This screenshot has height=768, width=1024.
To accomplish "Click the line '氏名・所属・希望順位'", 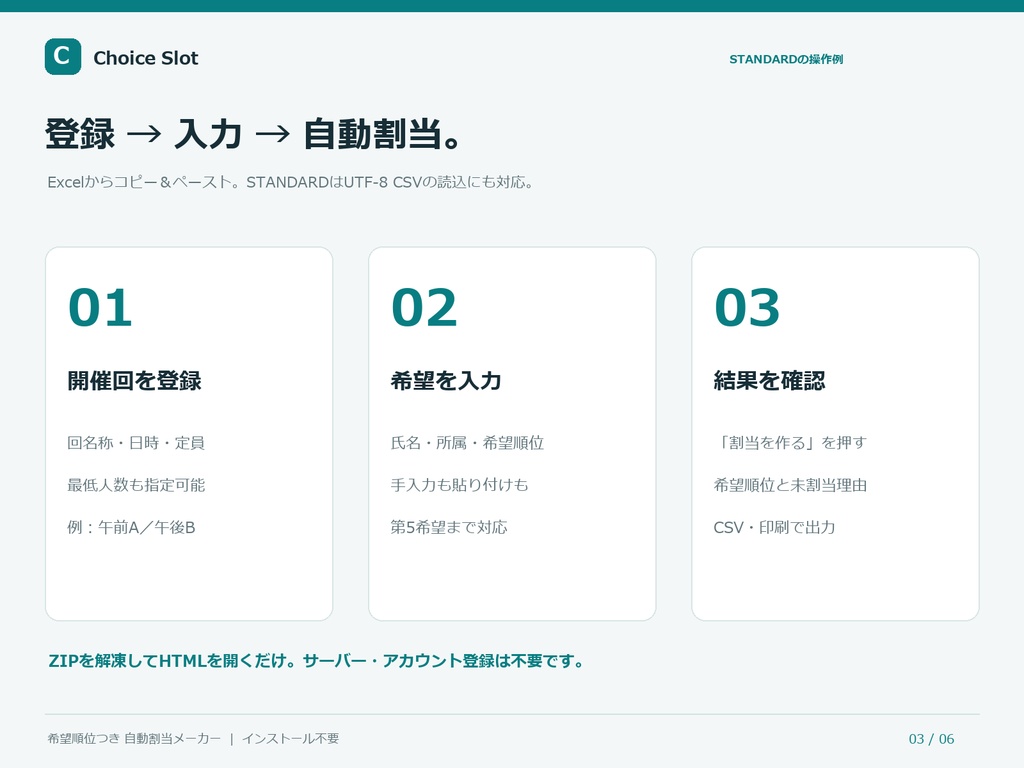I will click(x=467, y=443).
